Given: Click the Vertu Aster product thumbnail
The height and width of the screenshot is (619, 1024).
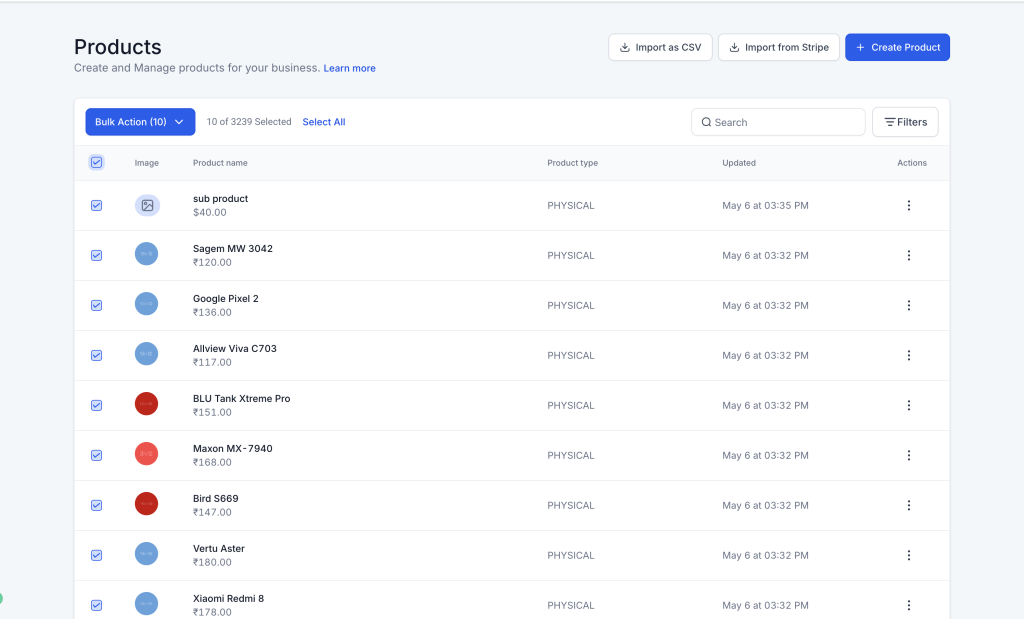Looking at the screenshot, I should [x=146, y=554].
